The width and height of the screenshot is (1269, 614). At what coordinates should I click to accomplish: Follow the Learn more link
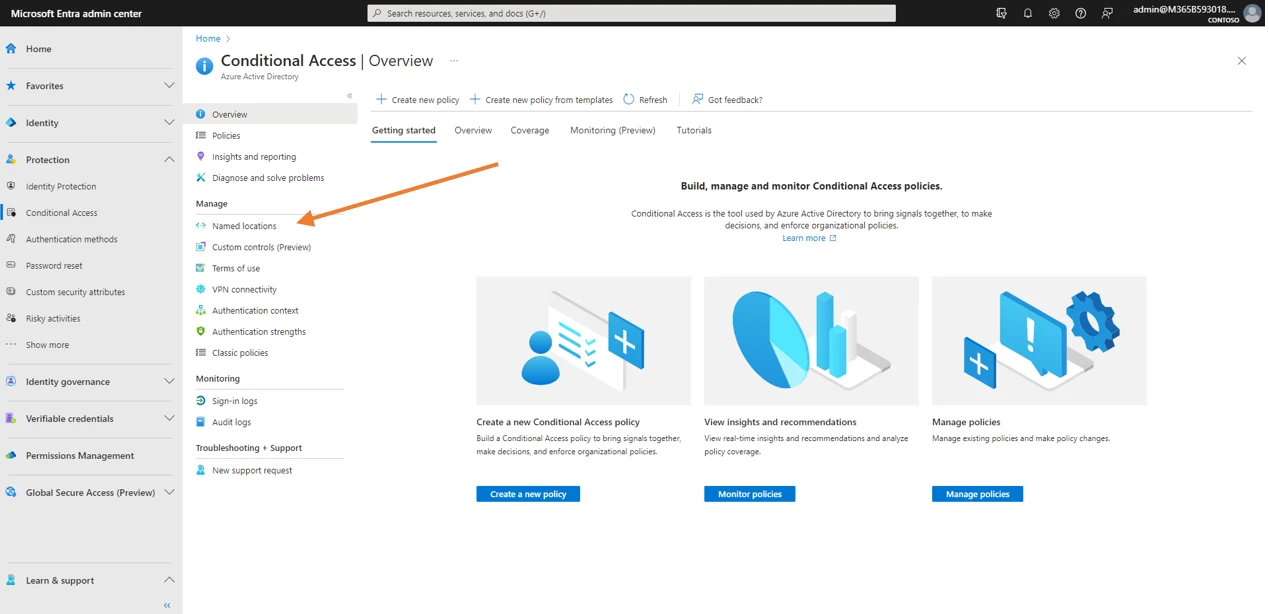804,239
